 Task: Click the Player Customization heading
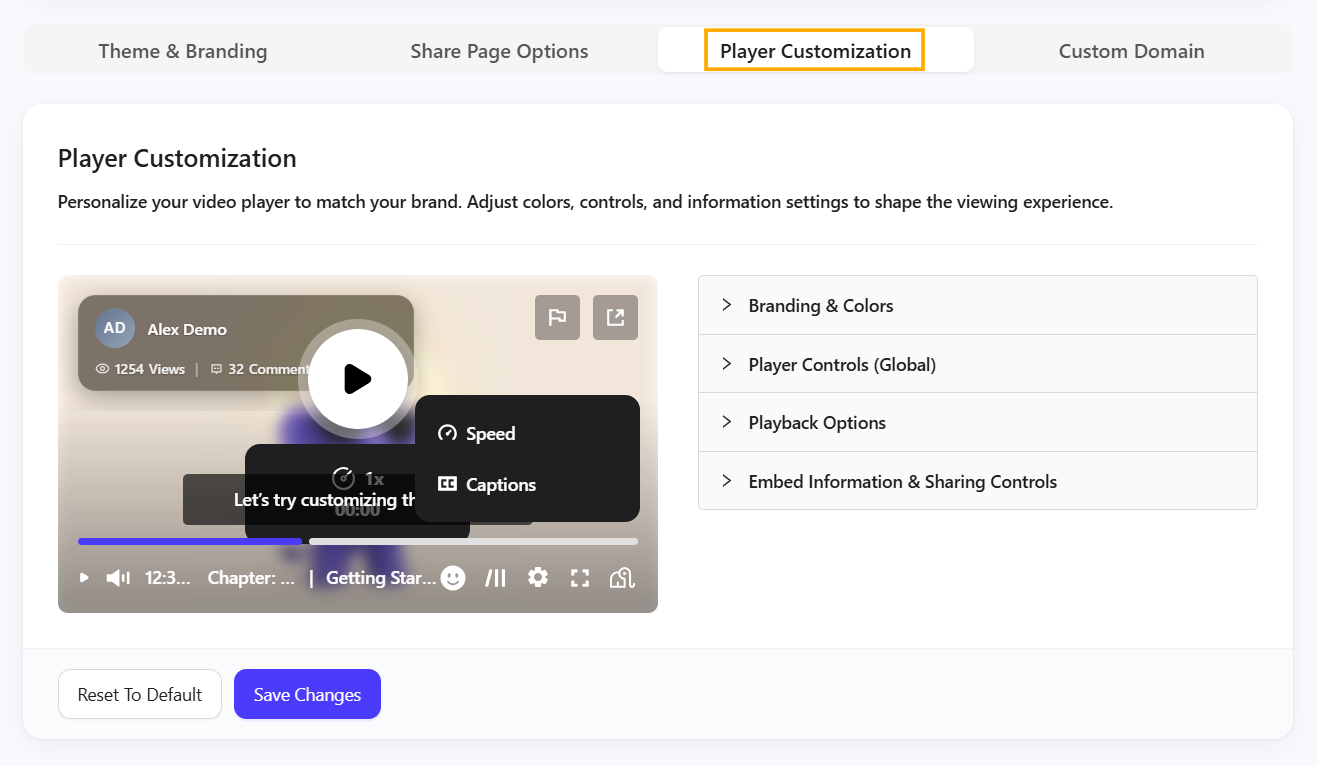tap(177, 158)
